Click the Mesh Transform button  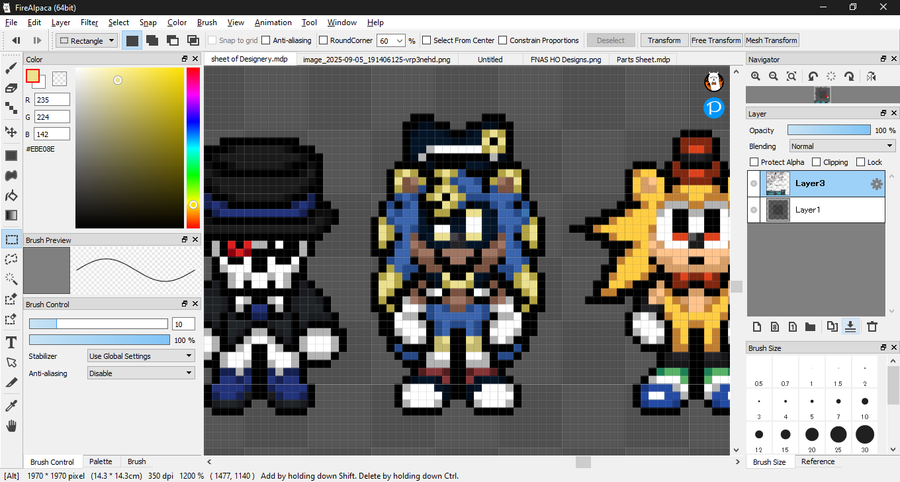click(771, 40)
